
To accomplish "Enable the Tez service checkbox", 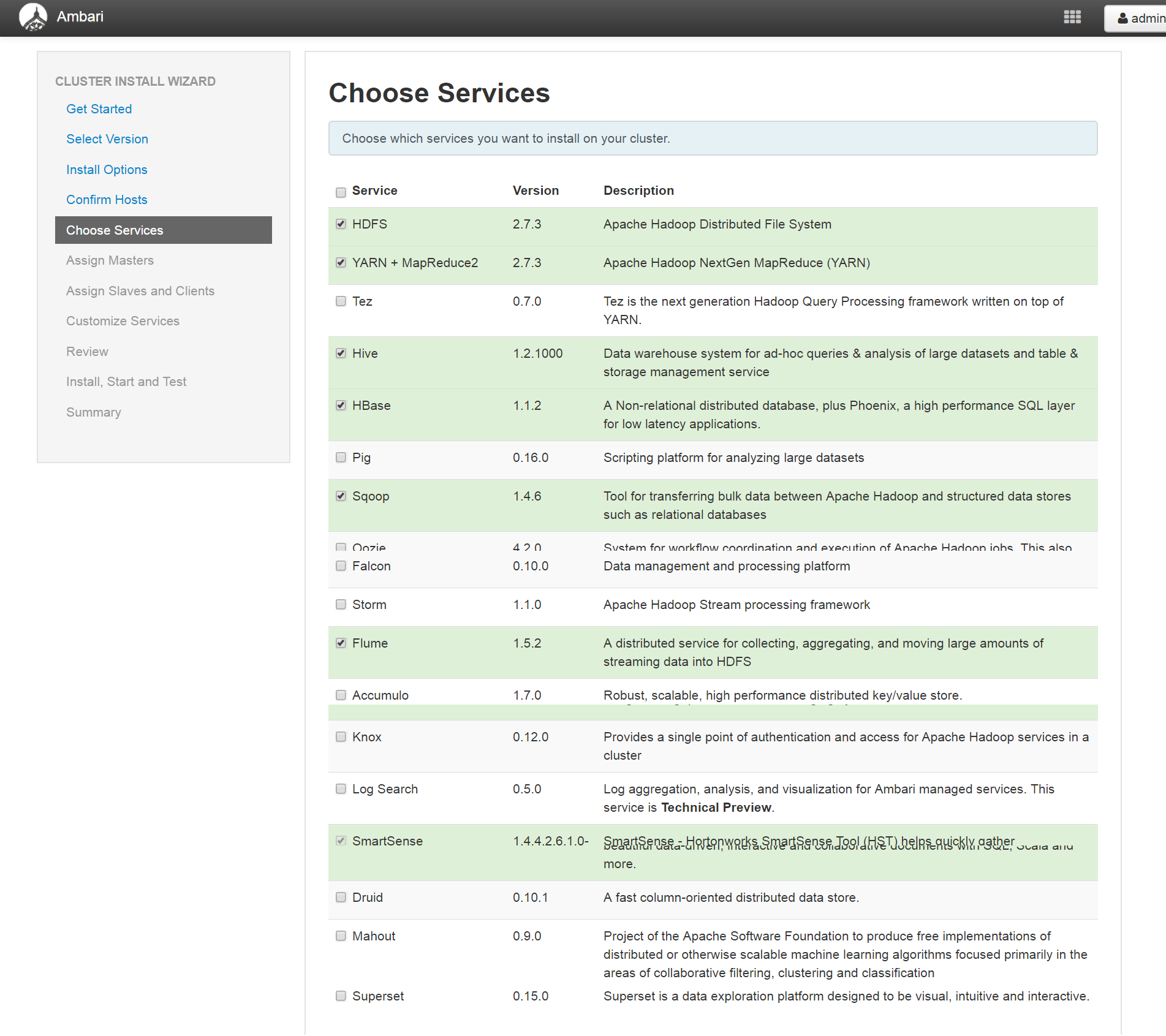I will 341,301.
